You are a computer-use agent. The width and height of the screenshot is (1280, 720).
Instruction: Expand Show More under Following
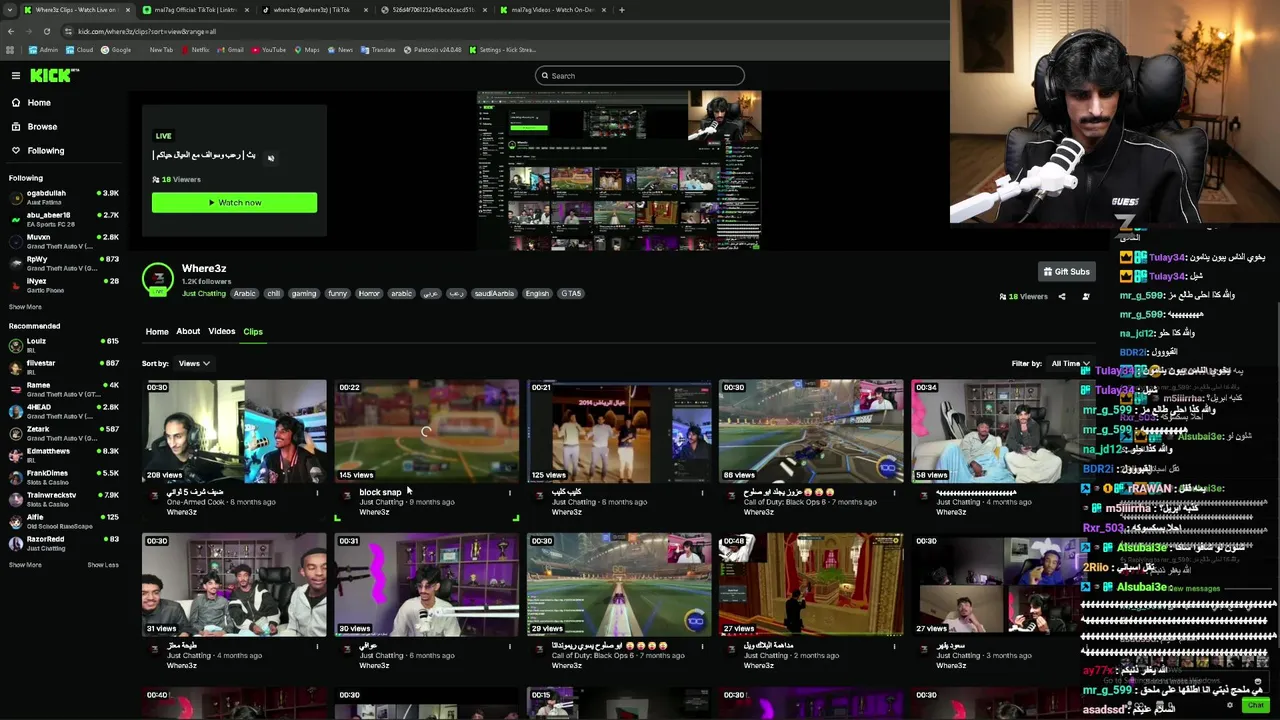[26, 307]
